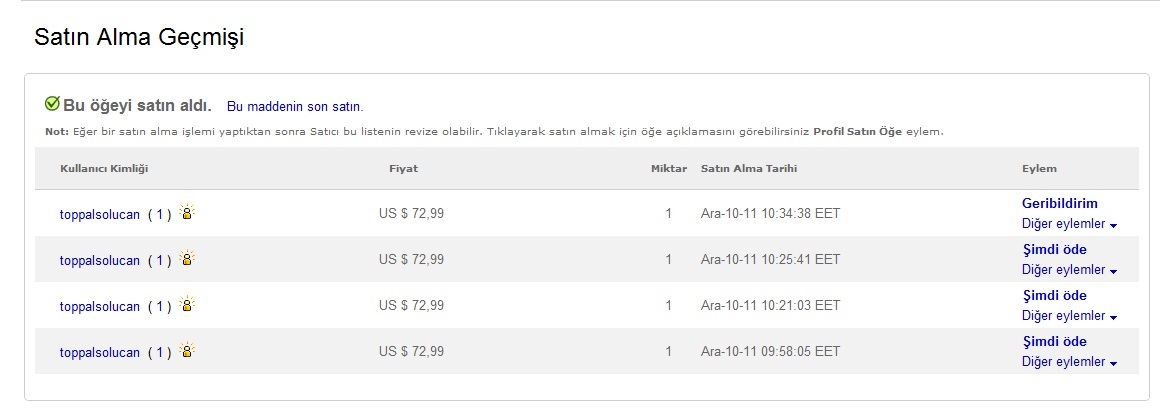Open Diğer eylemler dropdown in 09:58:05 row
Image resolution: width=1160 pixels, height=410 pixels.
tap(1069, 362)
